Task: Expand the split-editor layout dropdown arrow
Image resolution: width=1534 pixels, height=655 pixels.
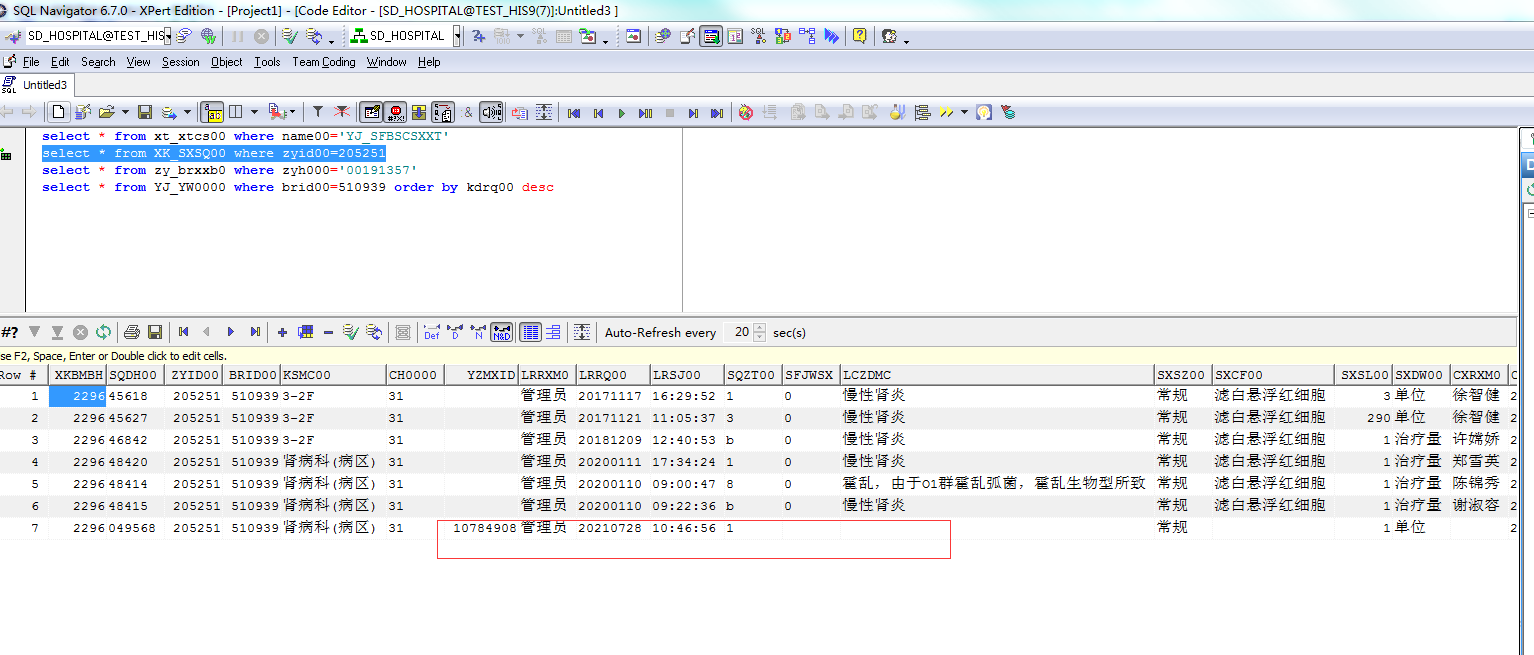Action: click(254, 113)
